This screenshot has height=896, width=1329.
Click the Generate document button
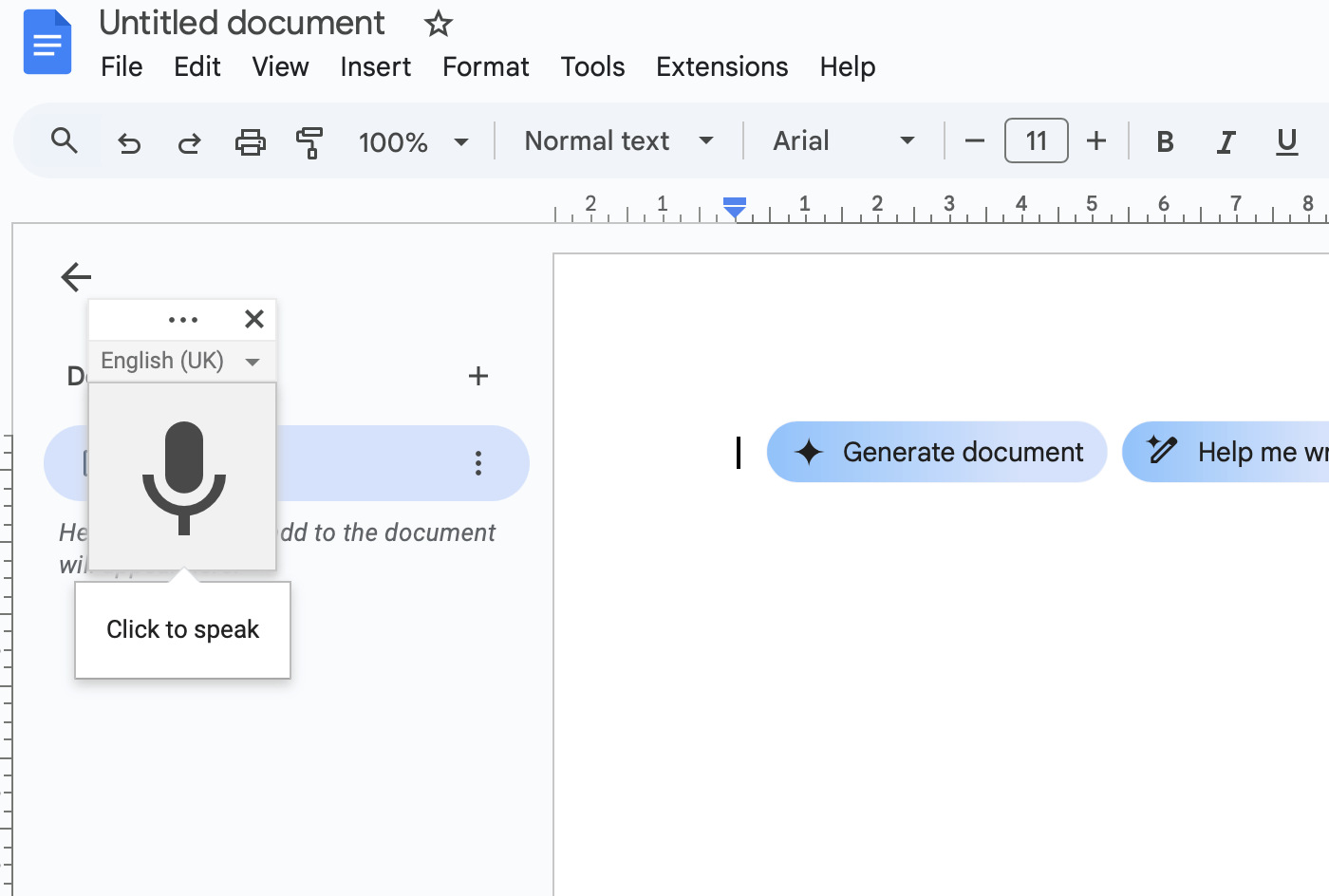pos(936,452)
